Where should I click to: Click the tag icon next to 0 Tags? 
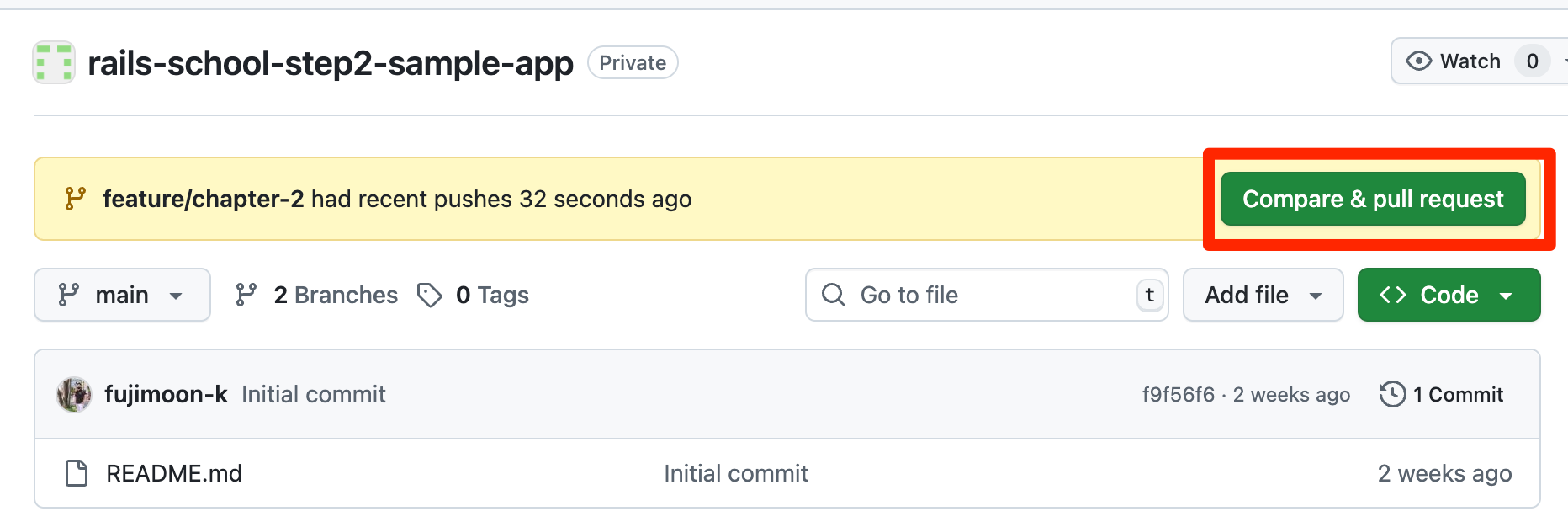(431, 295)
